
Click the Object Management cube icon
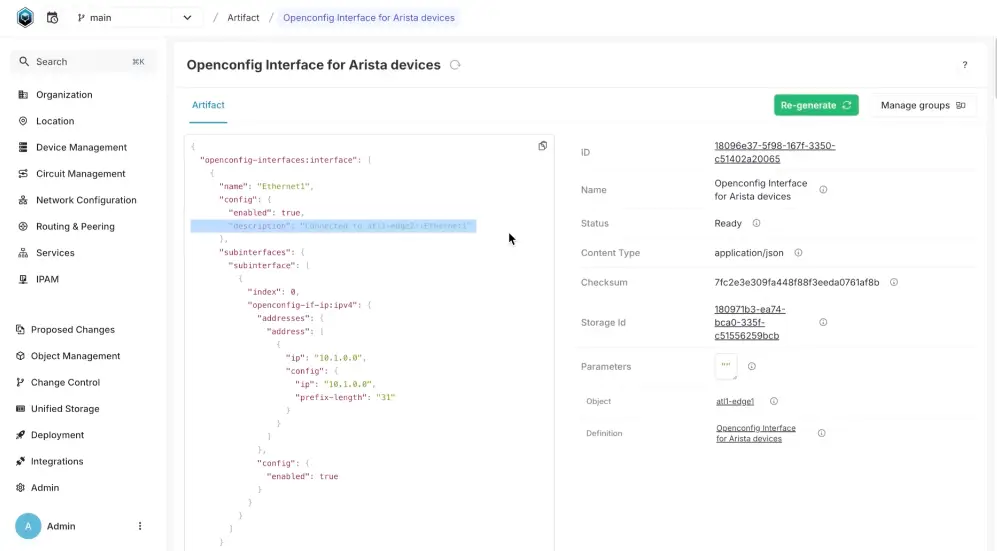[x=20, y=356]
